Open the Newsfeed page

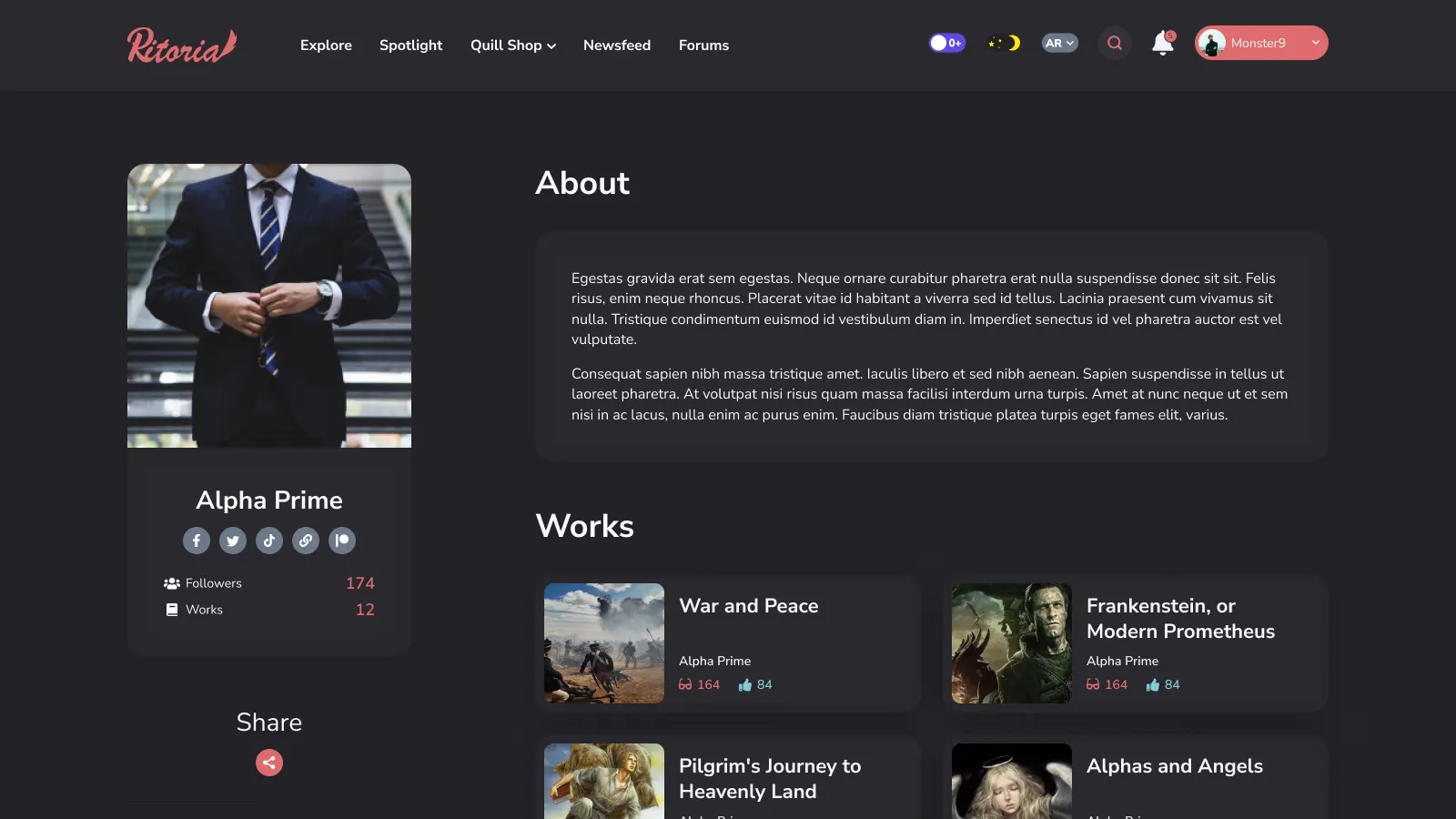coord(617,45)
